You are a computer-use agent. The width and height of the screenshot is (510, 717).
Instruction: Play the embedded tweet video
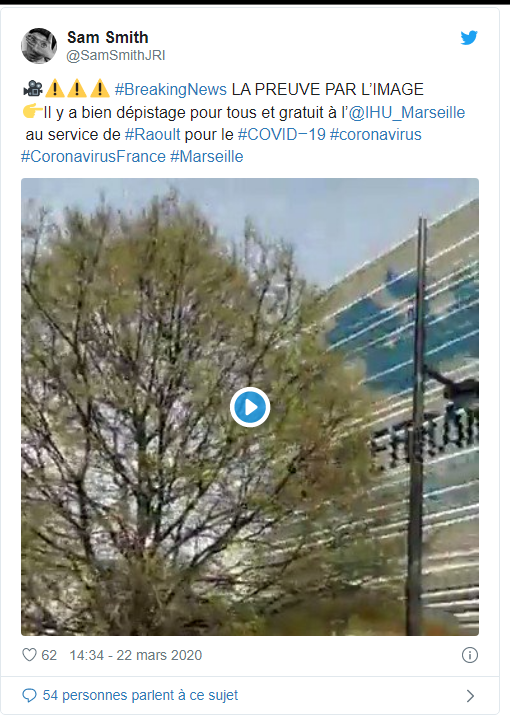click(250, 407)
